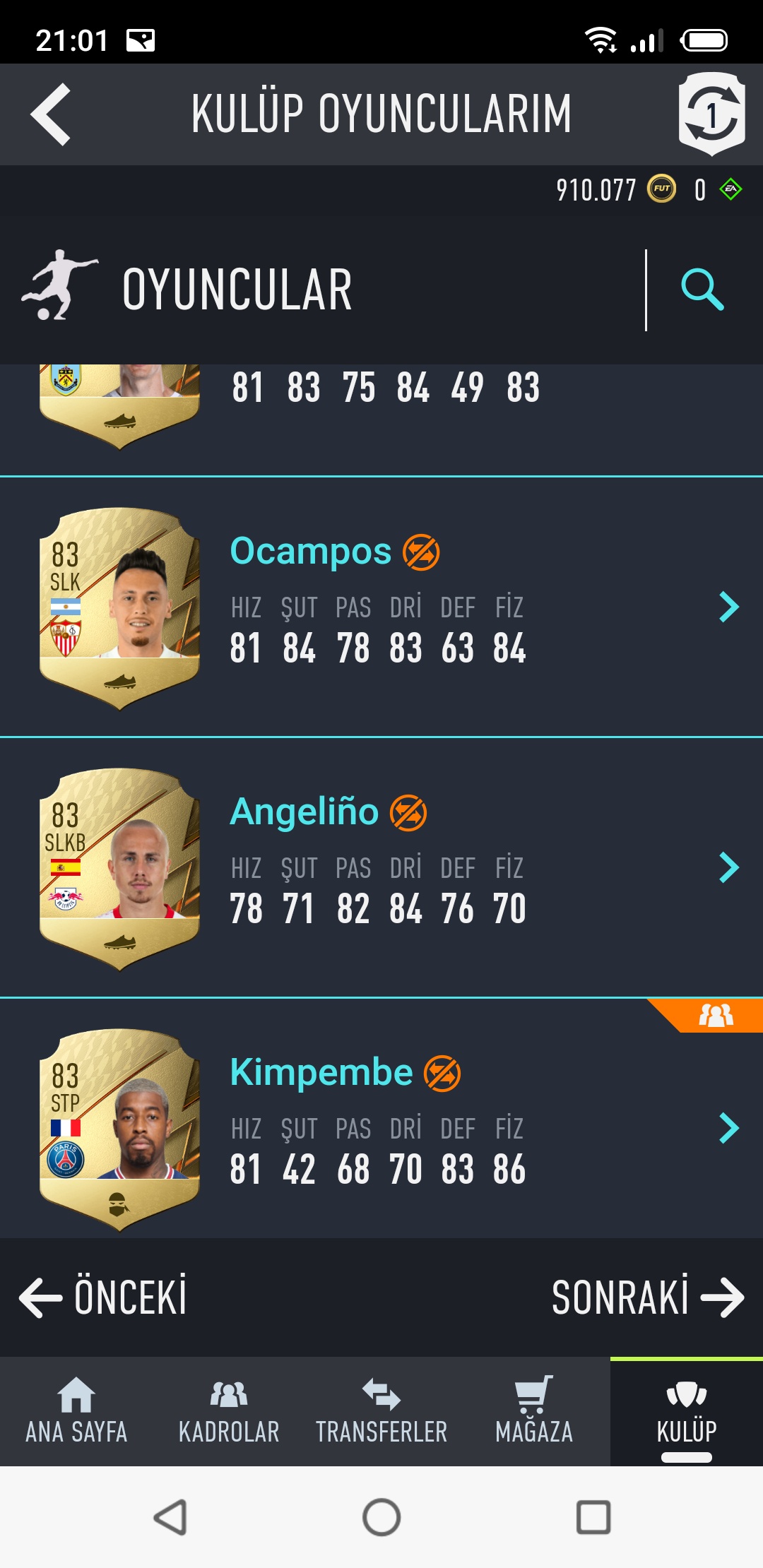Open the Mağaza tab
This screenshot has height=1568, width=763.
(534, 1411)
